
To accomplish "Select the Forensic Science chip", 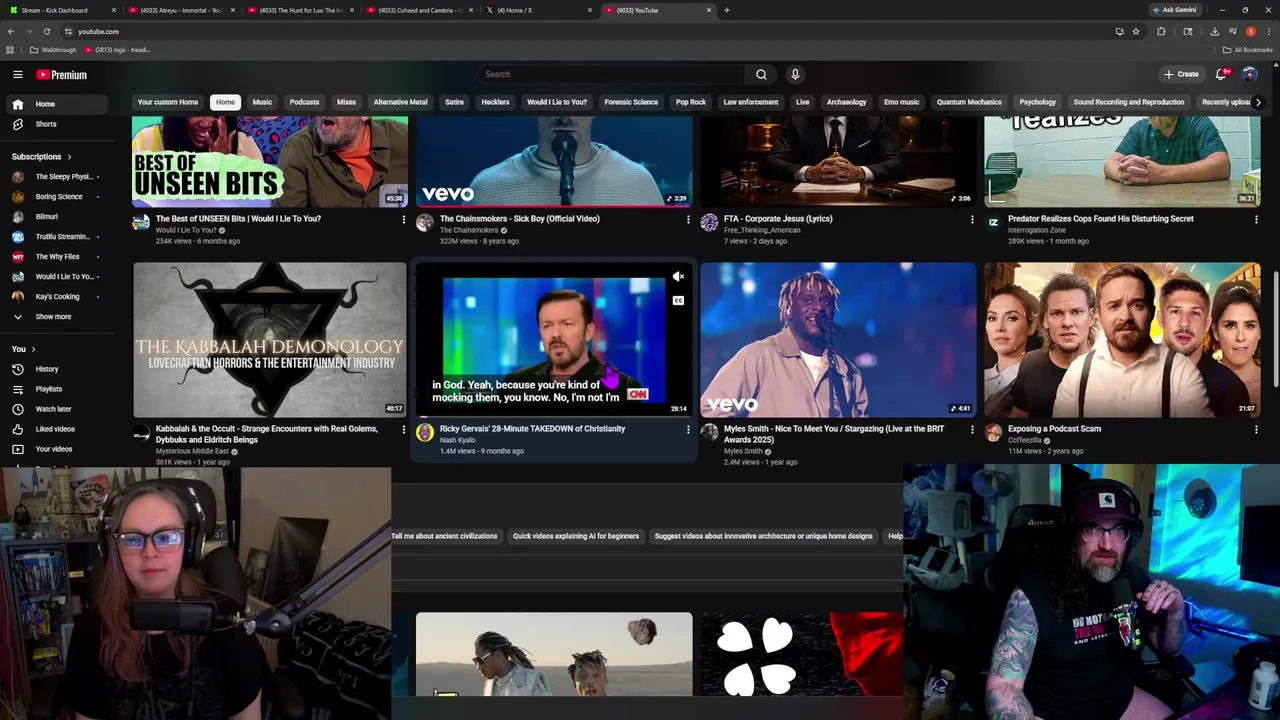I will [631, 102].
